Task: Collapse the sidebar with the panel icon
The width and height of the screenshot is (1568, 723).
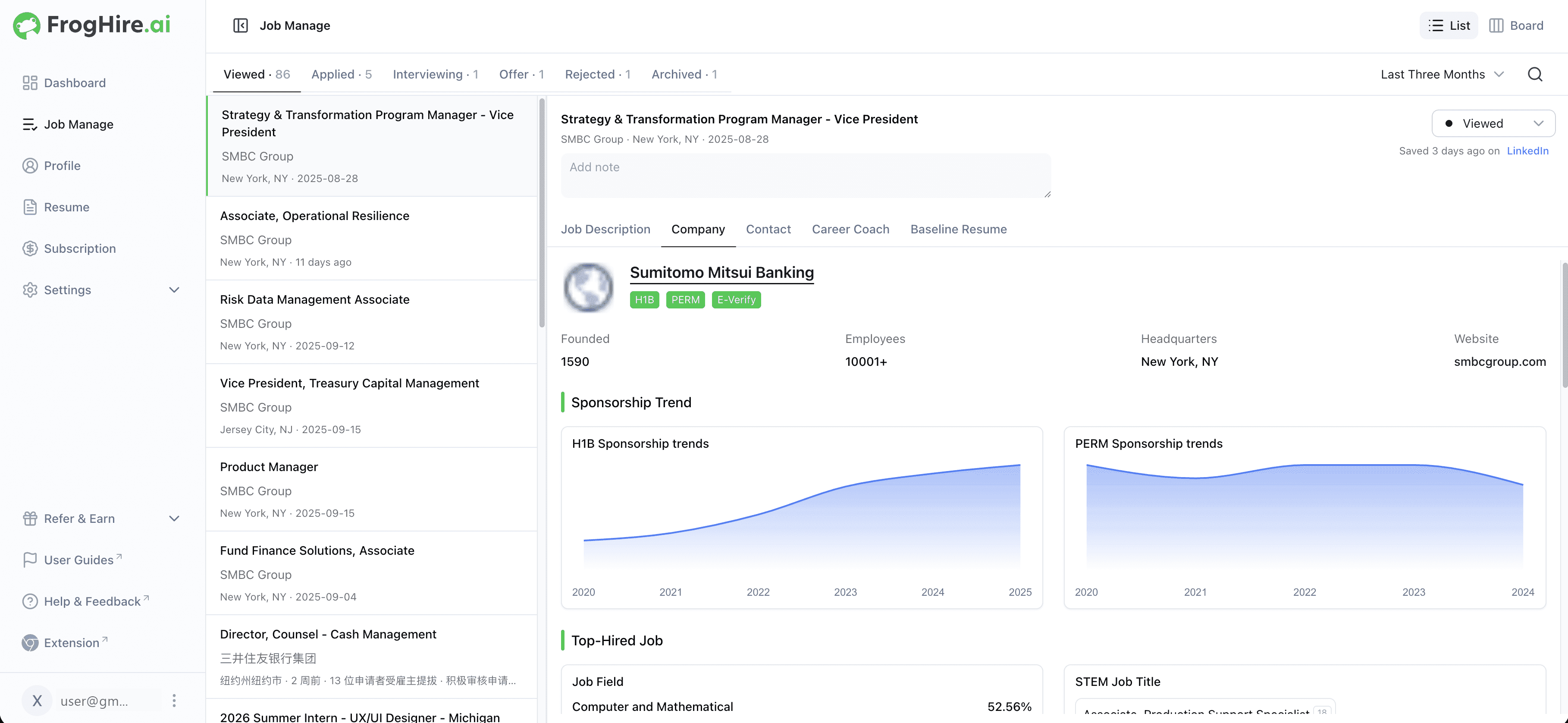Action: click(241, 25)
